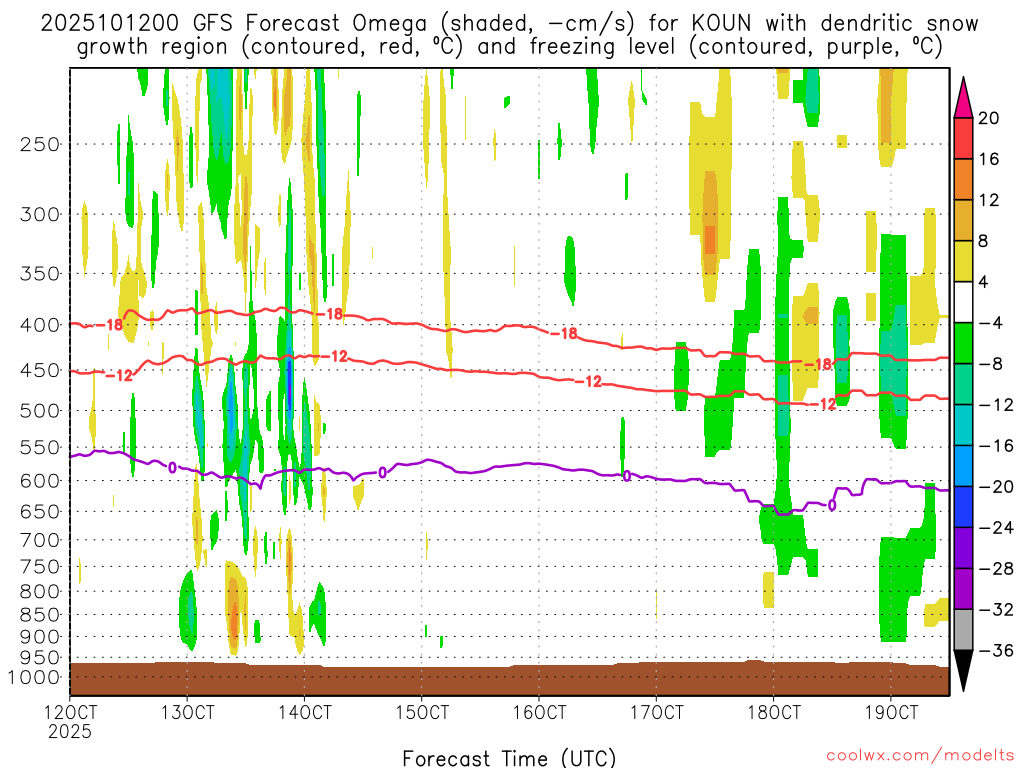
Task: Click the red -18 contour label near 180CT
Action: (818, 364)
